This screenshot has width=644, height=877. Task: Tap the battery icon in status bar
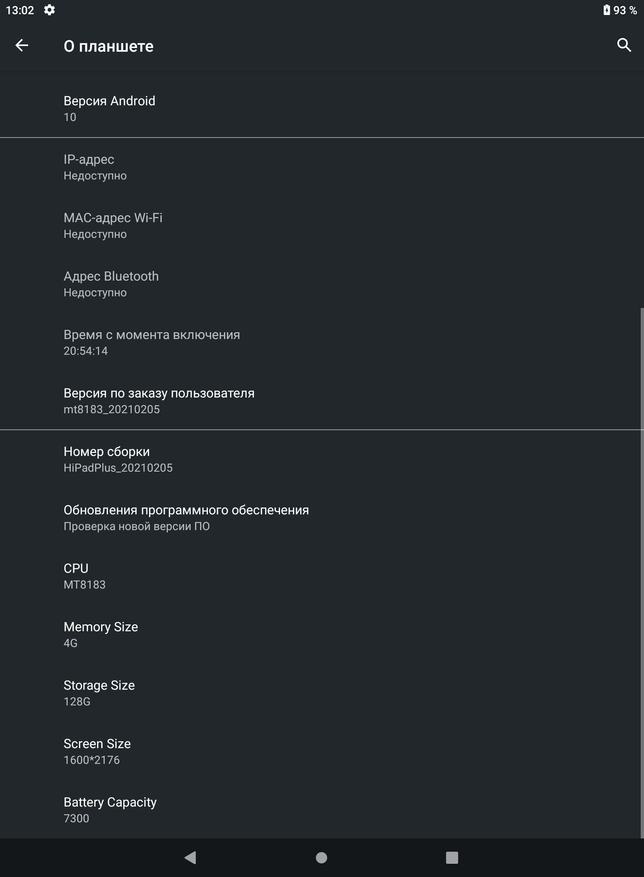(607, 10)
